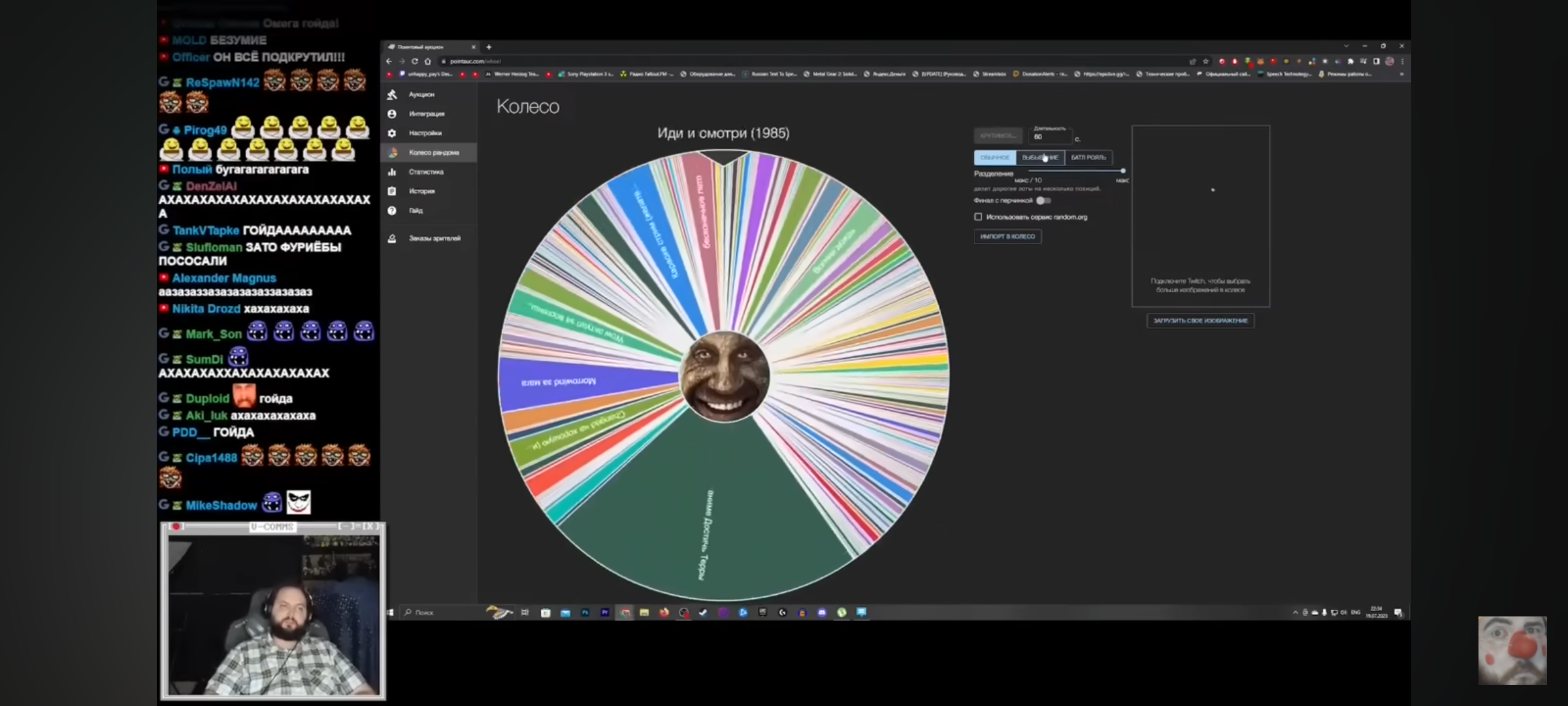The image size is (1568, 706).
Task: Open Настройки gear icon
Action: (x=392, y=133)
